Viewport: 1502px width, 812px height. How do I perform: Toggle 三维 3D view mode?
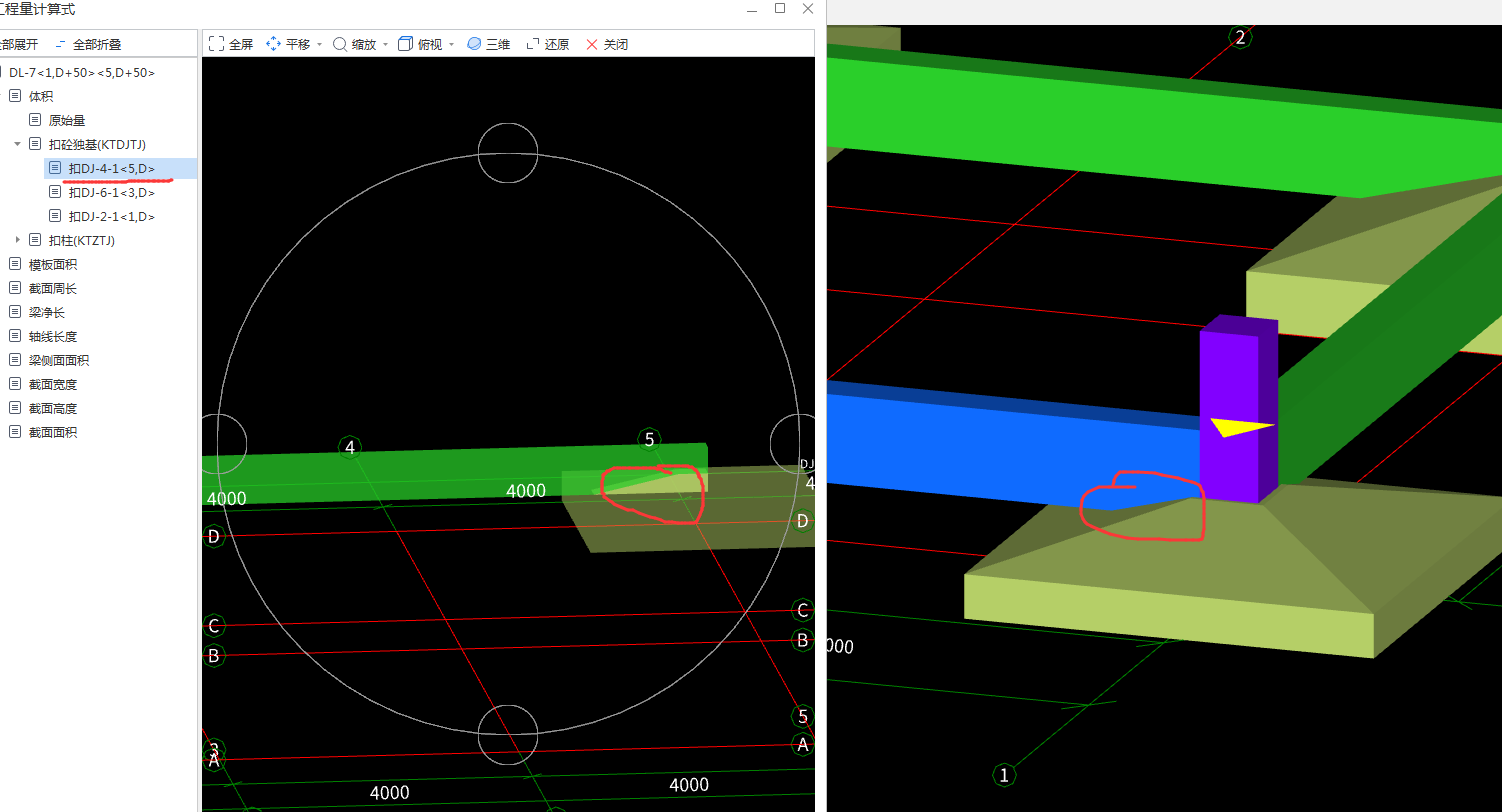[x=488, y=45]
